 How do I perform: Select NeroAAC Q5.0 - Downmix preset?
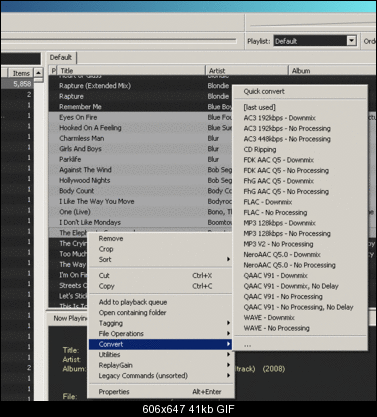(x=300, y=255)
